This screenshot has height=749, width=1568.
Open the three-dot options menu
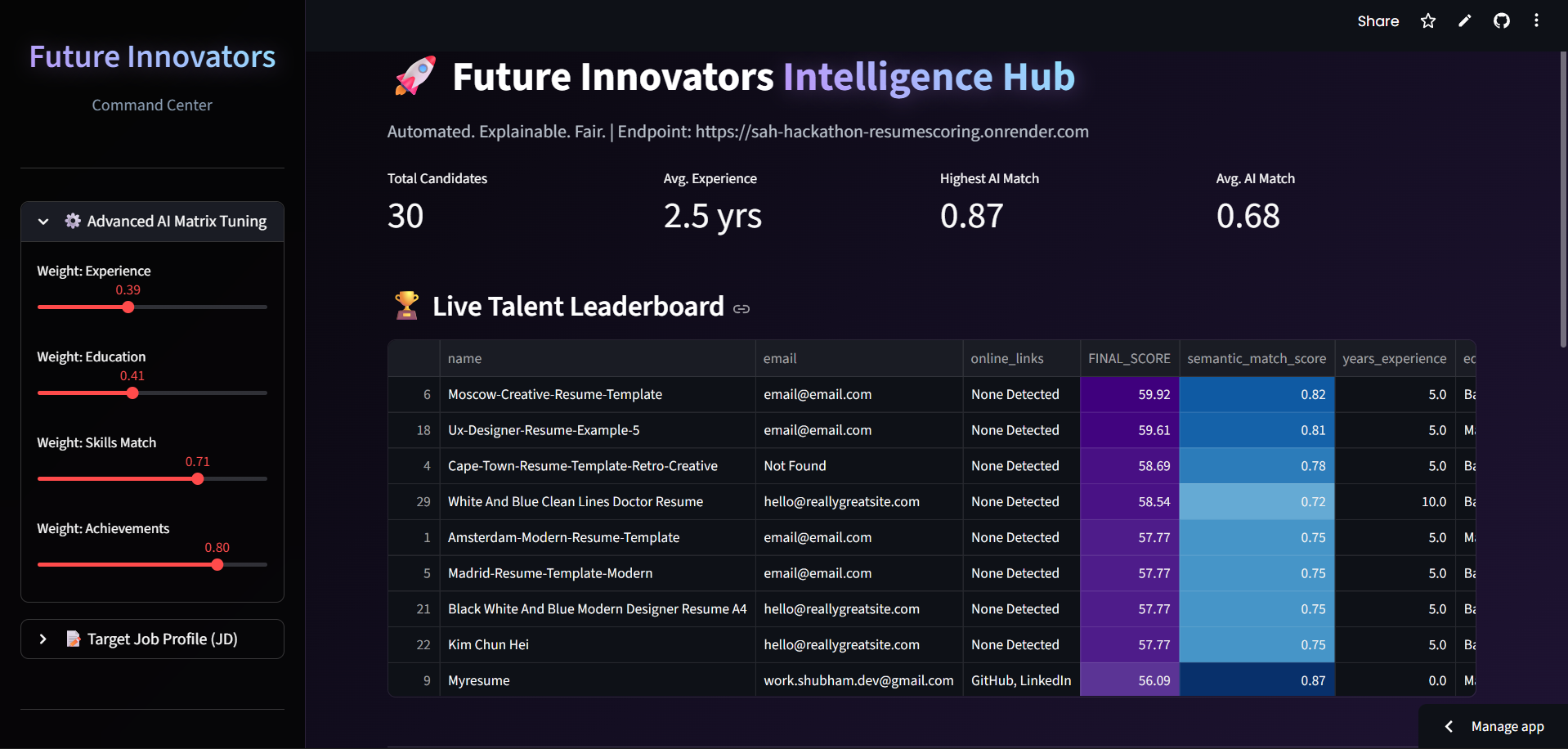click(x=1536, y=20)
